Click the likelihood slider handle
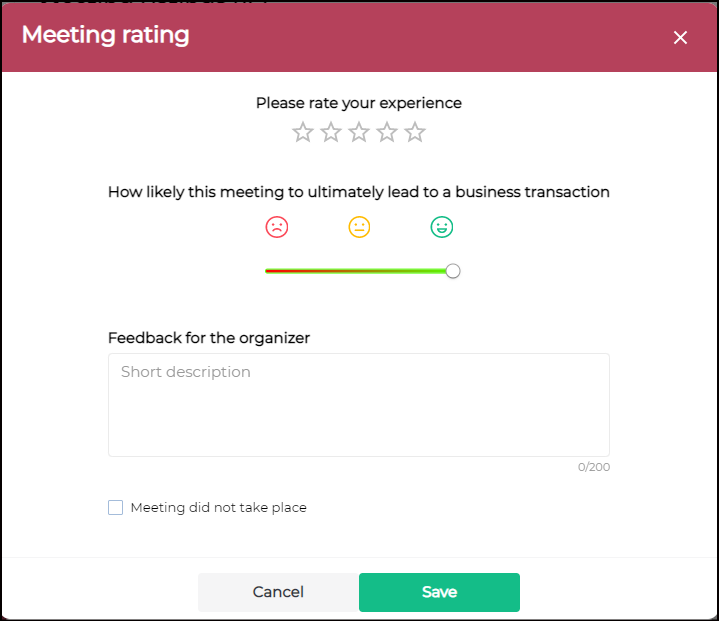Viewport: 719px width, 621px height. [x=453, y=271]
